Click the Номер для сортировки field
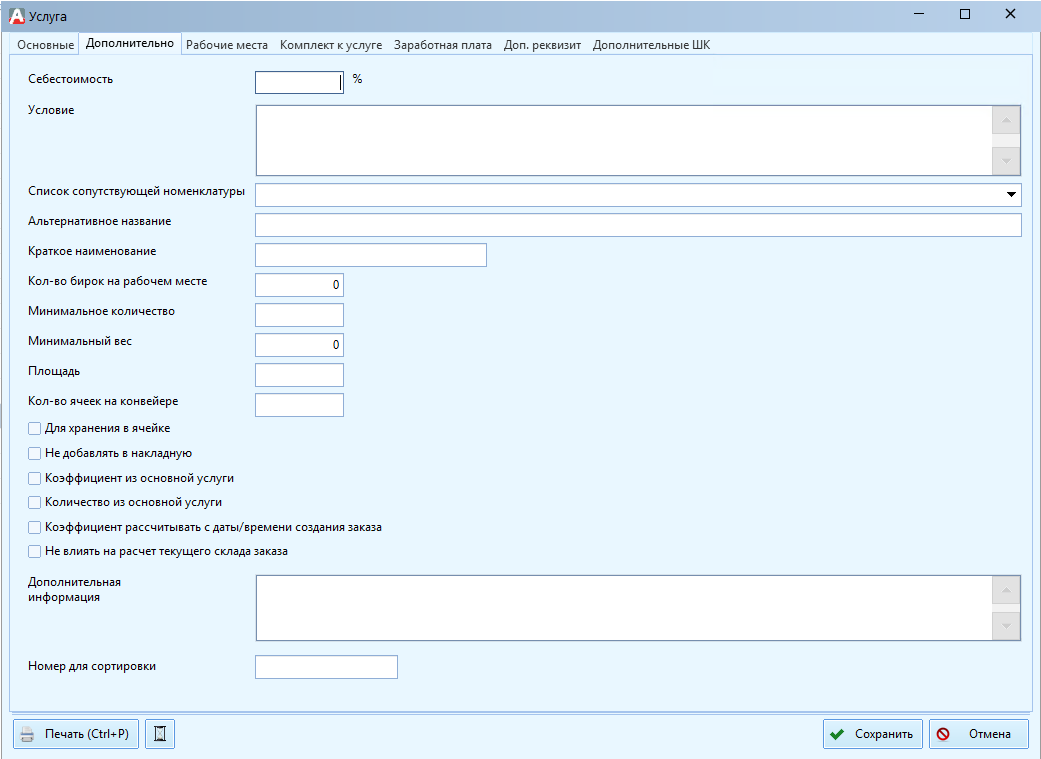1041x759 pixels. point(327,667)
